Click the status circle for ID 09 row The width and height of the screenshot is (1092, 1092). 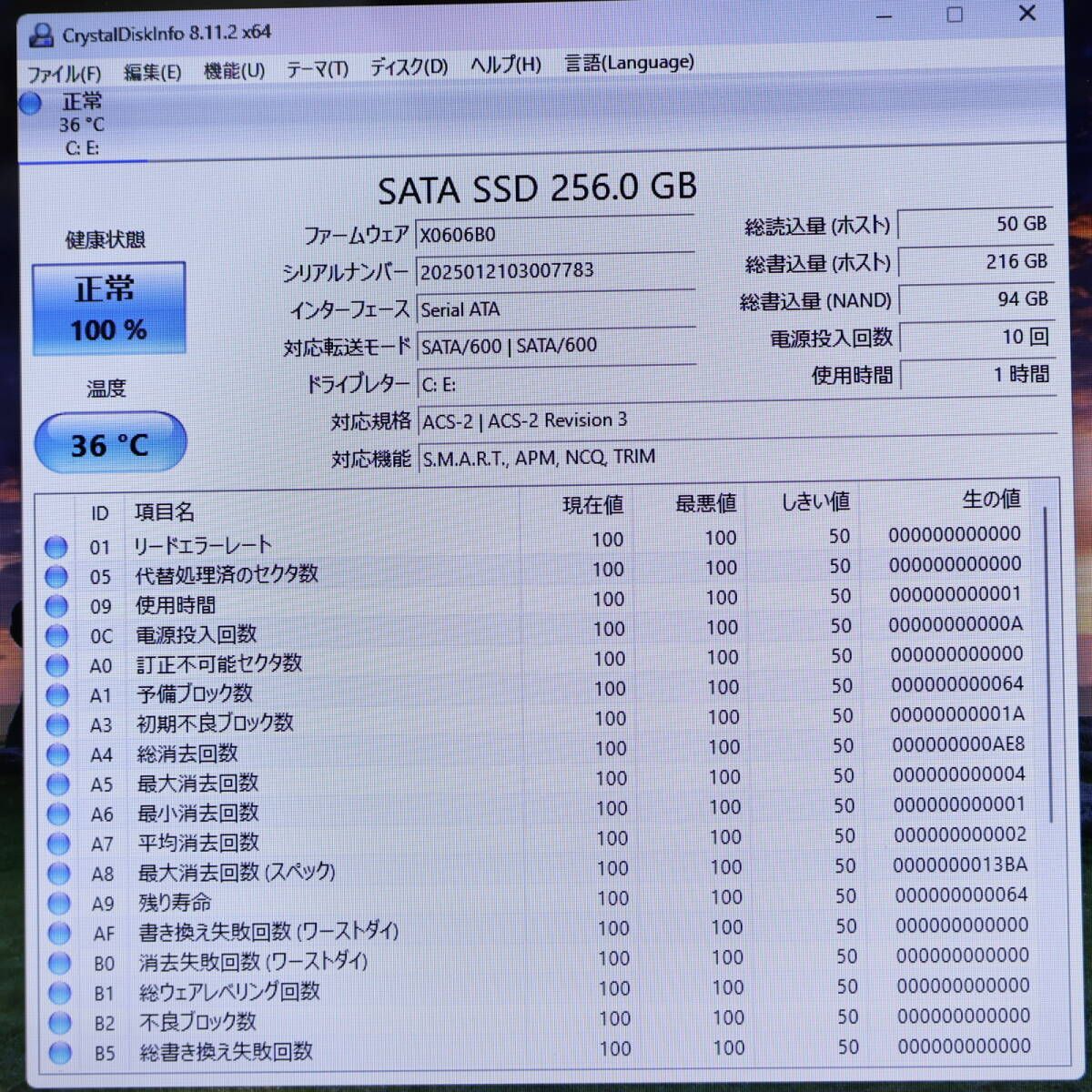point(56,606)
